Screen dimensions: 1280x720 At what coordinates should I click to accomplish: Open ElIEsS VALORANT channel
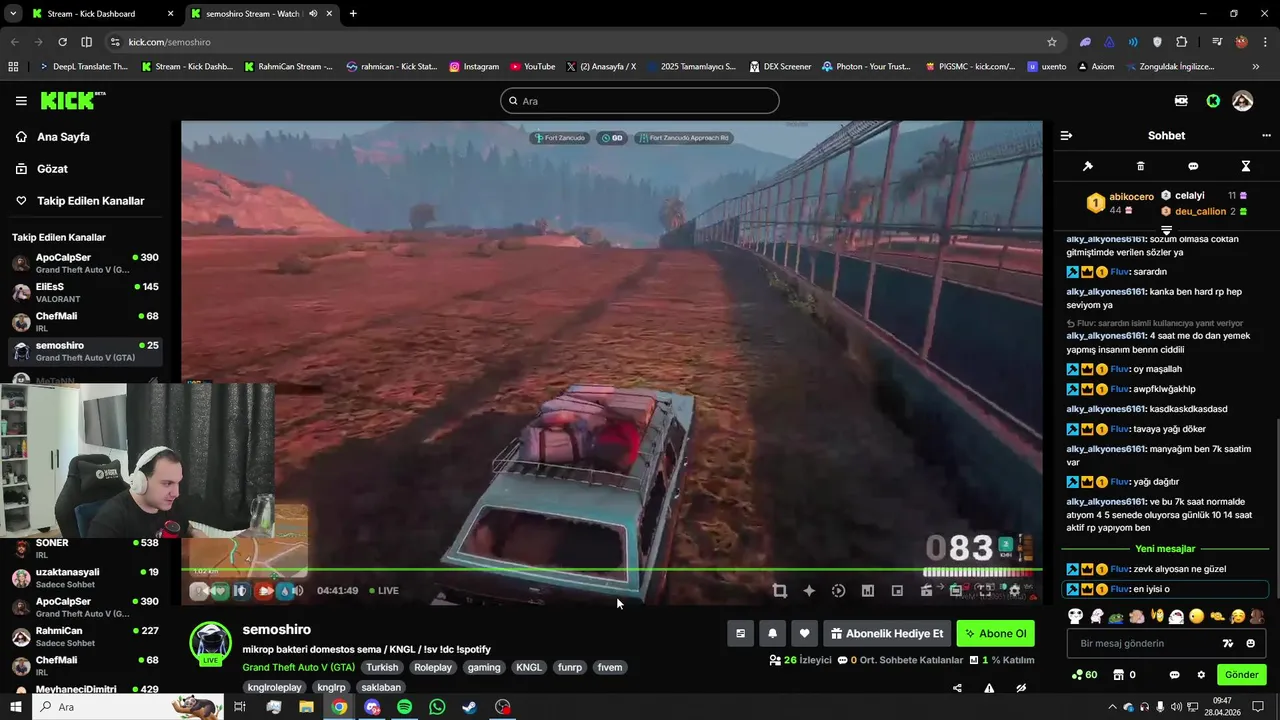(x=86, y=292)
